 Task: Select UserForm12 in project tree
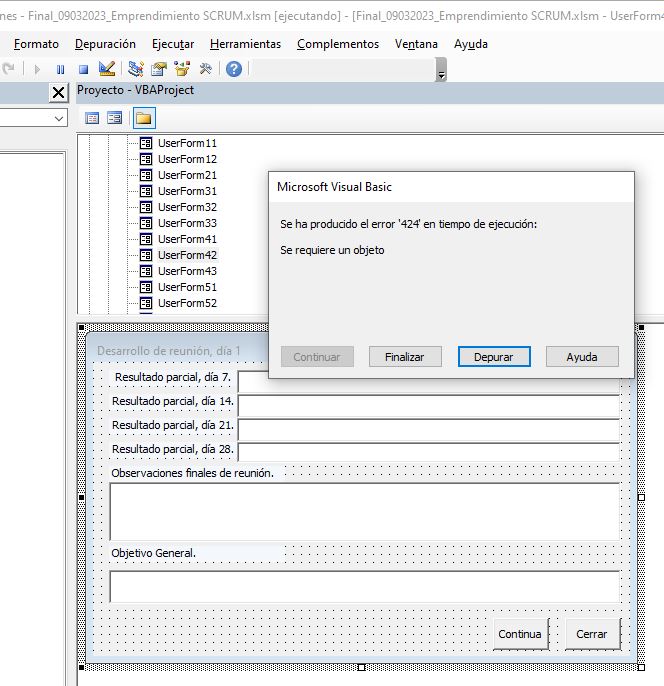(187, 159)
